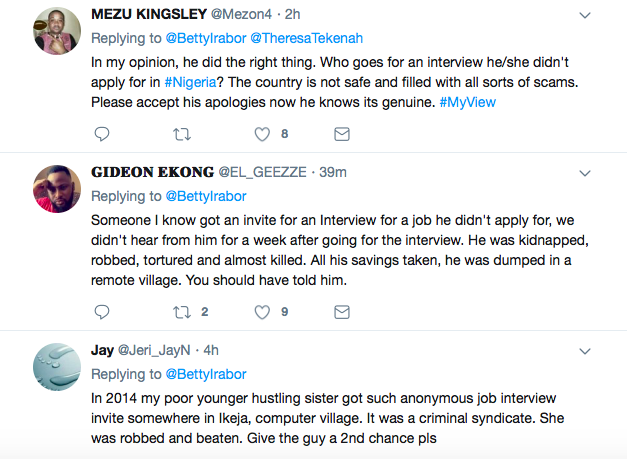Send MEZU KINGSLEY's tweet via direct message
This screenshot has width=627, height=459.
click(x=342, y=134)
